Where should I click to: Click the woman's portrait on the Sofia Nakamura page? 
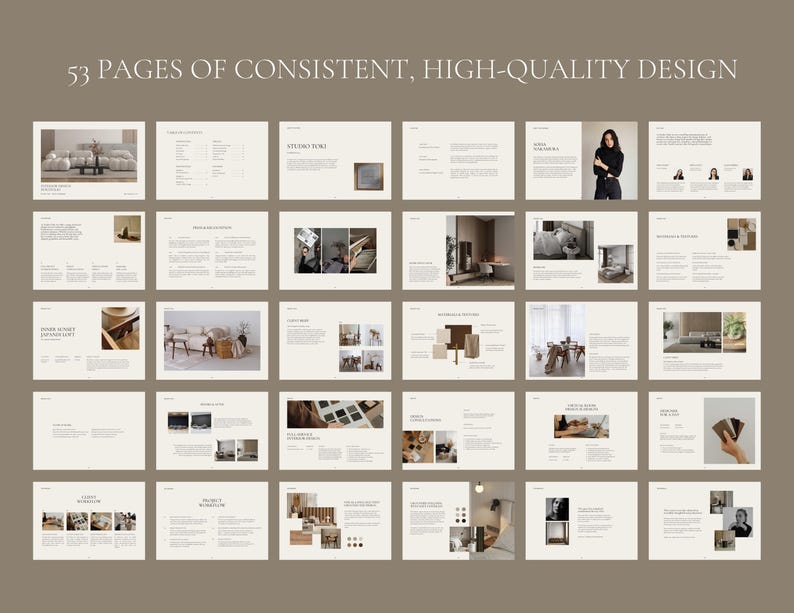(x=610, y=160)
